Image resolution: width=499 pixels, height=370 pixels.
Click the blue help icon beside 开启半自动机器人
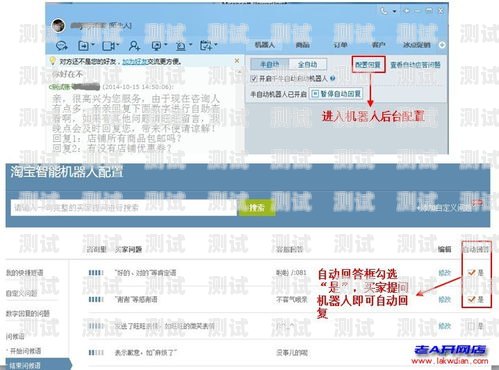coord(332,79)
